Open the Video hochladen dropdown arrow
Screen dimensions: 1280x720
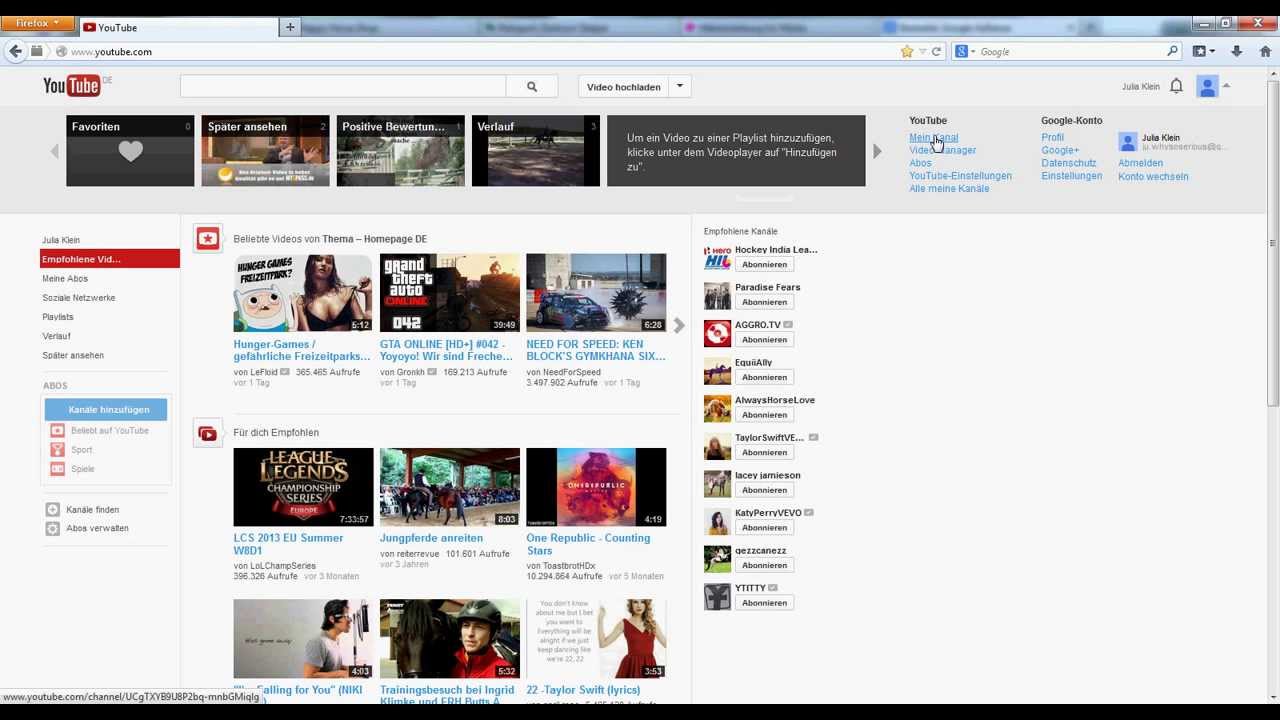click(680, 87)
